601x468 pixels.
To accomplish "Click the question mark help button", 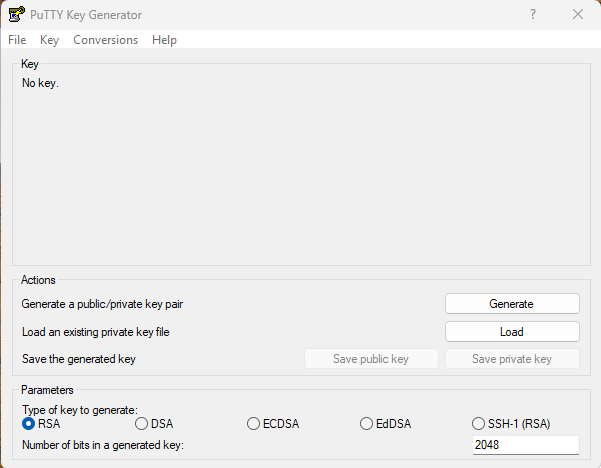I will (533, 15).
